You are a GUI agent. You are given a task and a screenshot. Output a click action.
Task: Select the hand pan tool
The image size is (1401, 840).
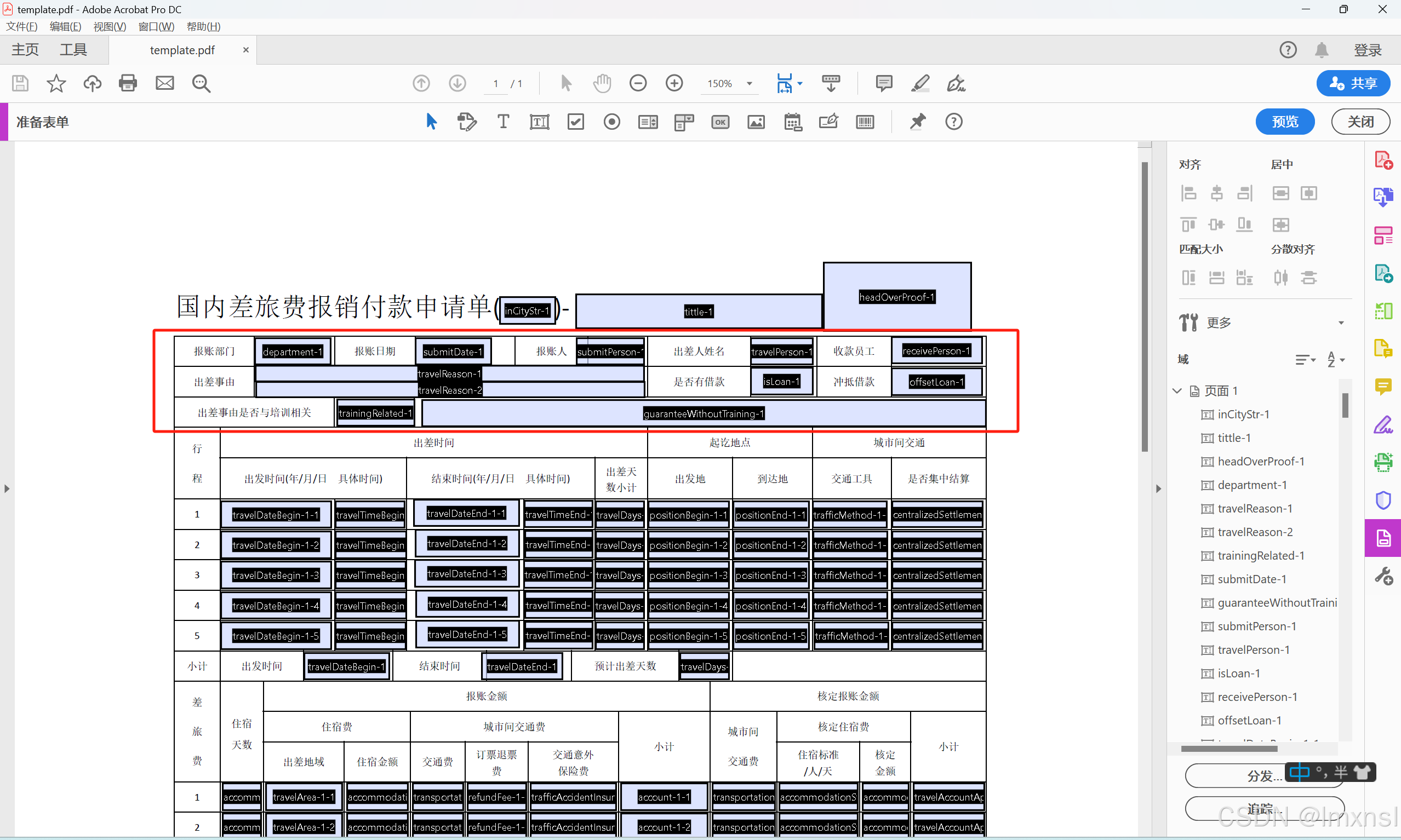coord(602,83)
